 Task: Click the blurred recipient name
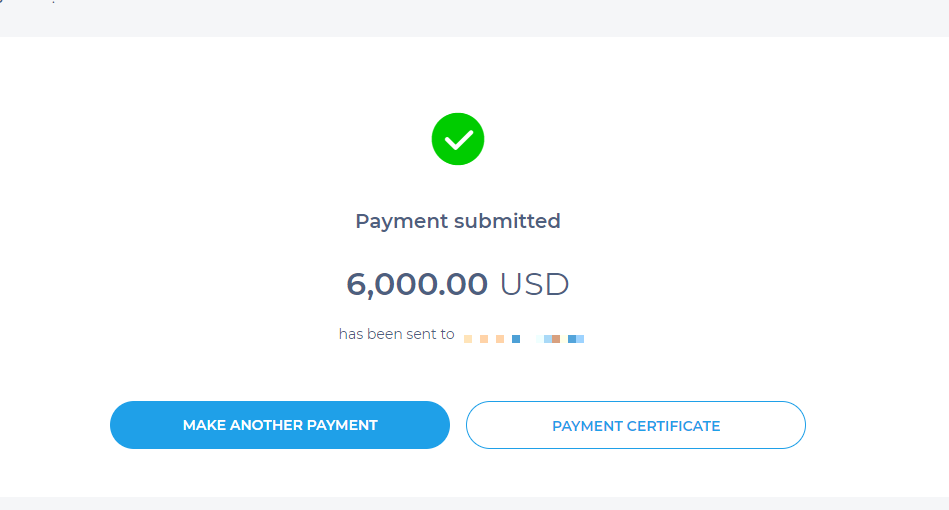pyautogui.click(x=524, y=339)
